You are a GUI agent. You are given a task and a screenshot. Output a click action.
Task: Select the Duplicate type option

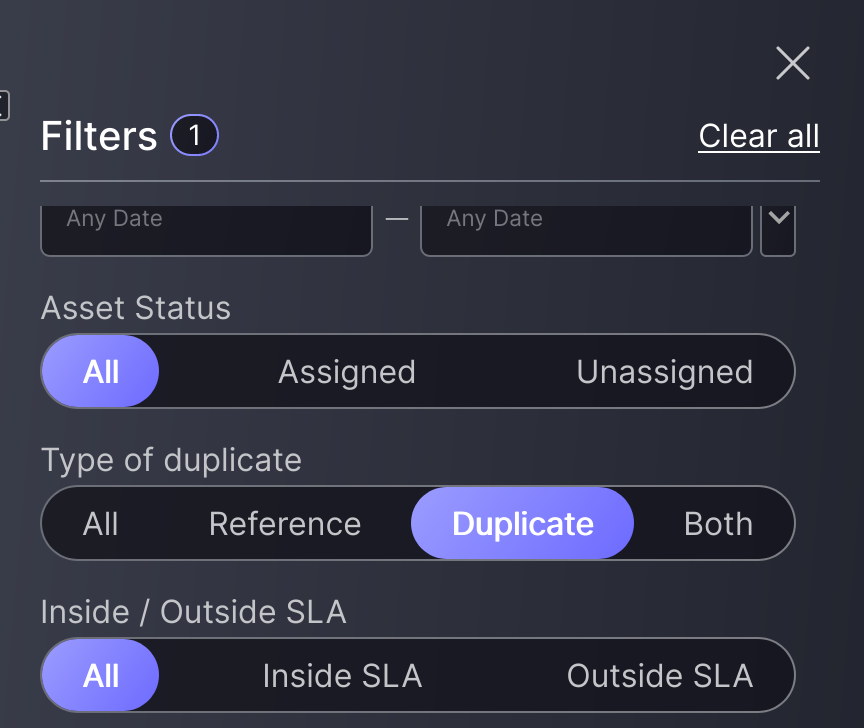[x=522, y=524]
